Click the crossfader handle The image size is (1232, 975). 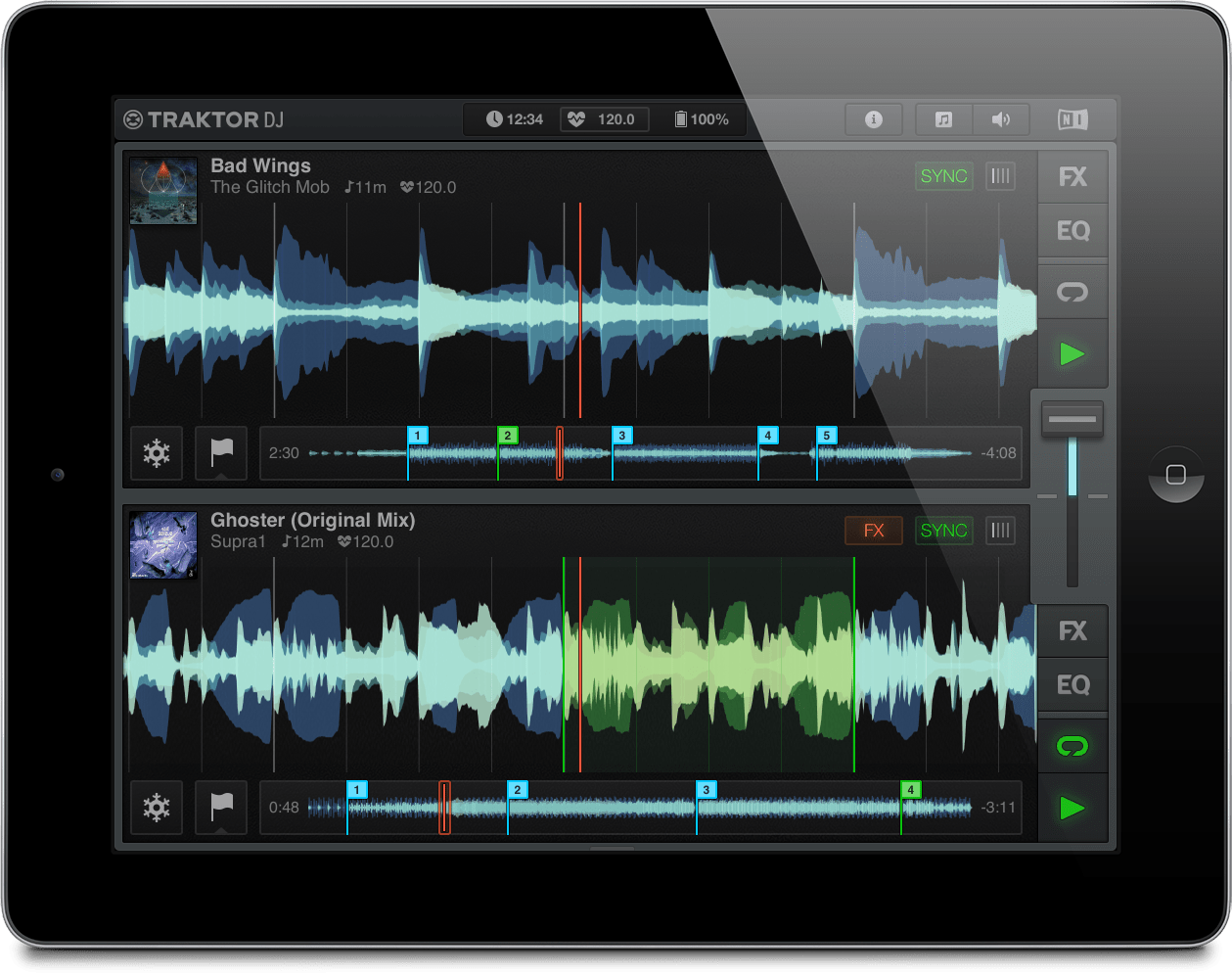tap(1072, 419)
